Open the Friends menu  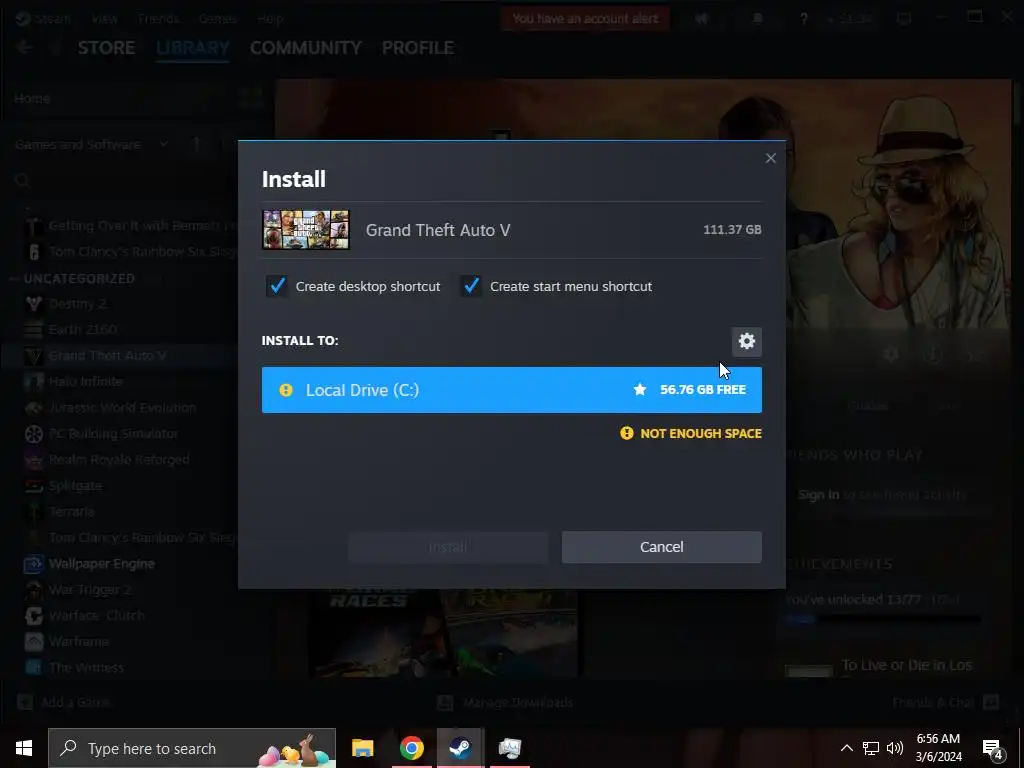[x=158, y=18]
